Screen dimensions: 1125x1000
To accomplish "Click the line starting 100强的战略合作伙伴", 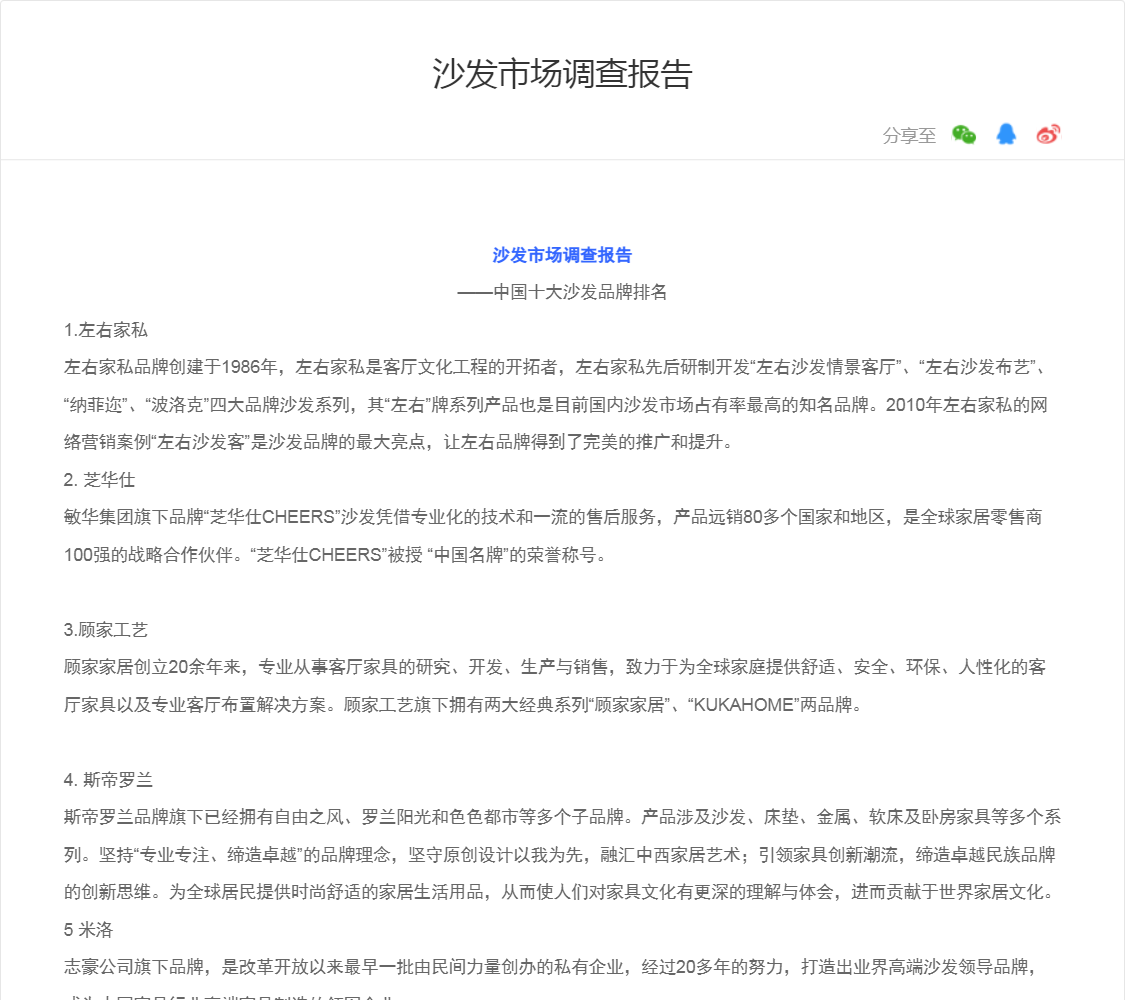I will click(336, 555).
